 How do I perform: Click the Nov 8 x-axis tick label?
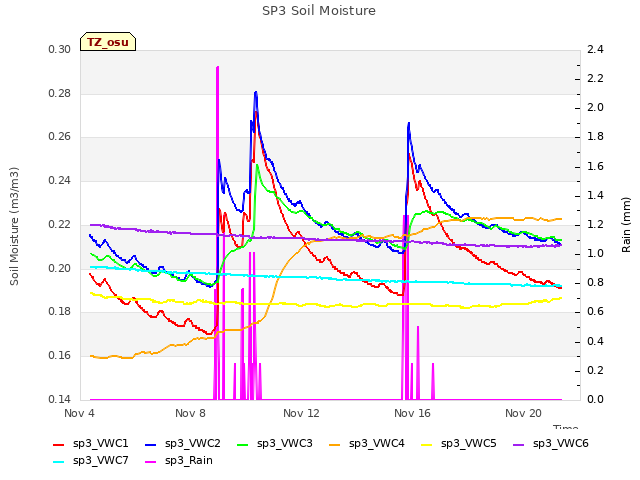click(190, 413)
